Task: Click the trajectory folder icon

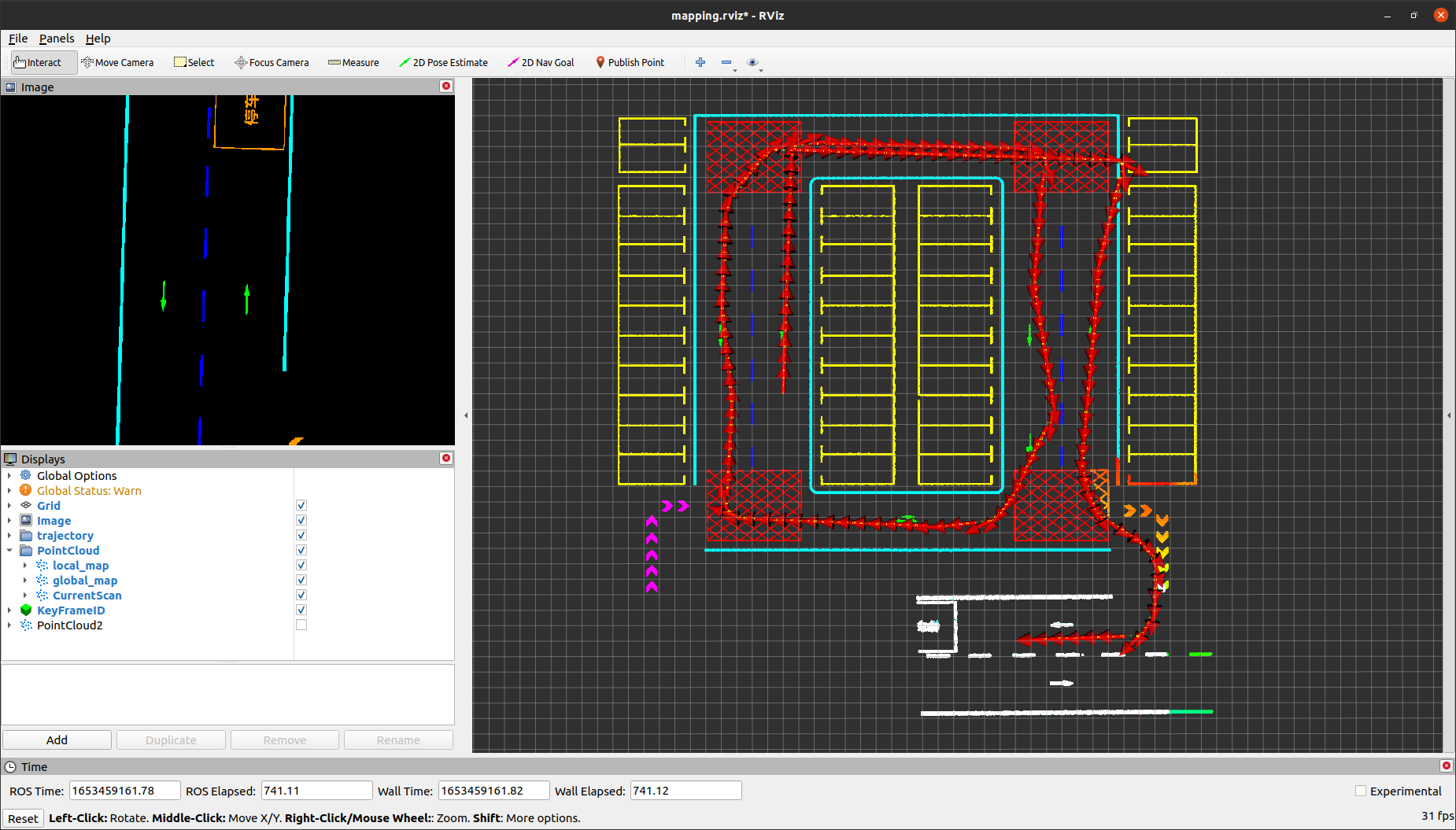Action: click(26, 535)
